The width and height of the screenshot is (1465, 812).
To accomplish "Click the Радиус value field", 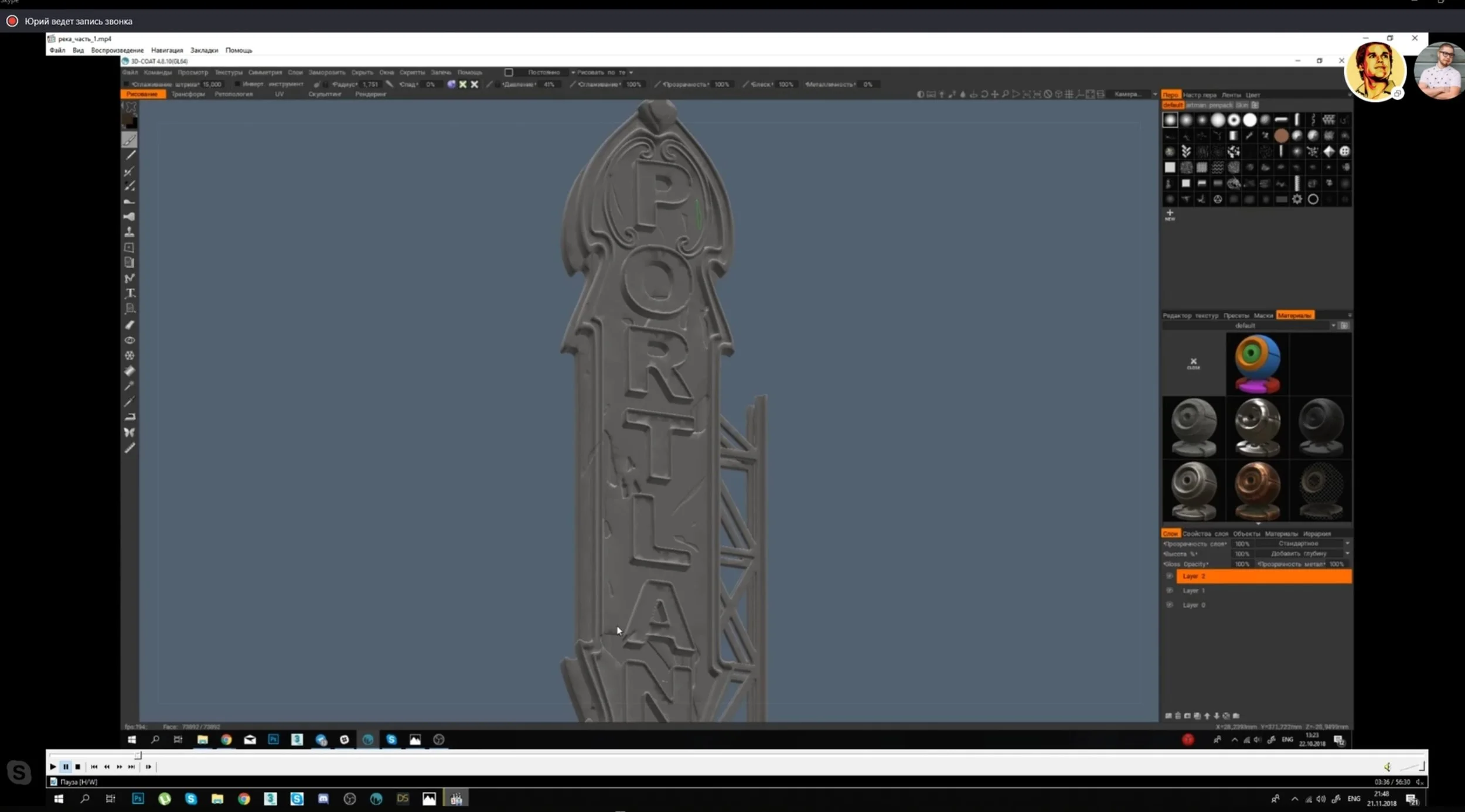I will click(x=370, y=84).
